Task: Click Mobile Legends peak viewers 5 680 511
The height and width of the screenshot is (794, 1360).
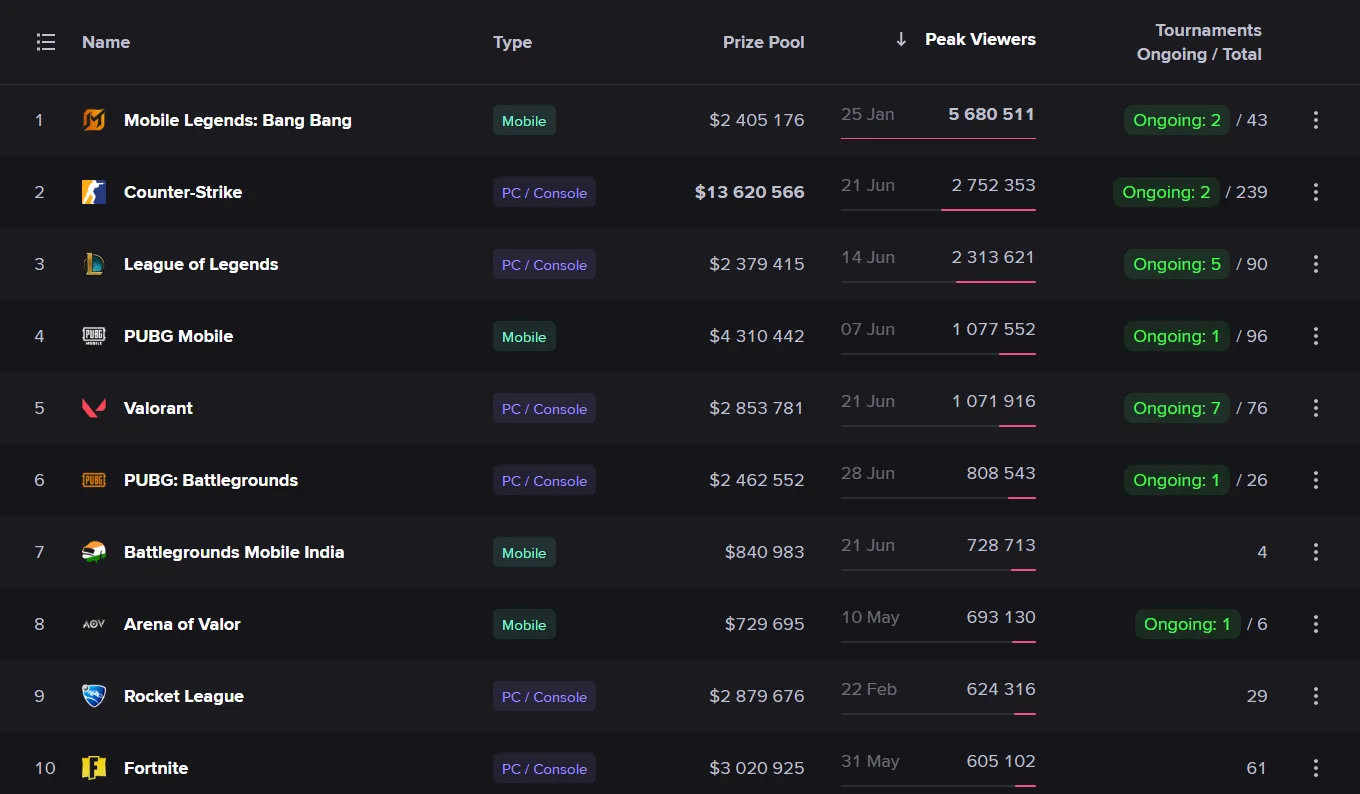Action: (992, 114)
